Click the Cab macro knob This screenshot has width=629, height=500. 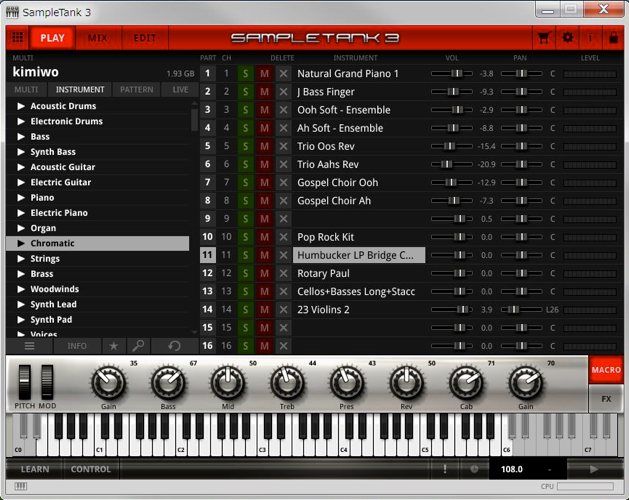pos(466,383)
